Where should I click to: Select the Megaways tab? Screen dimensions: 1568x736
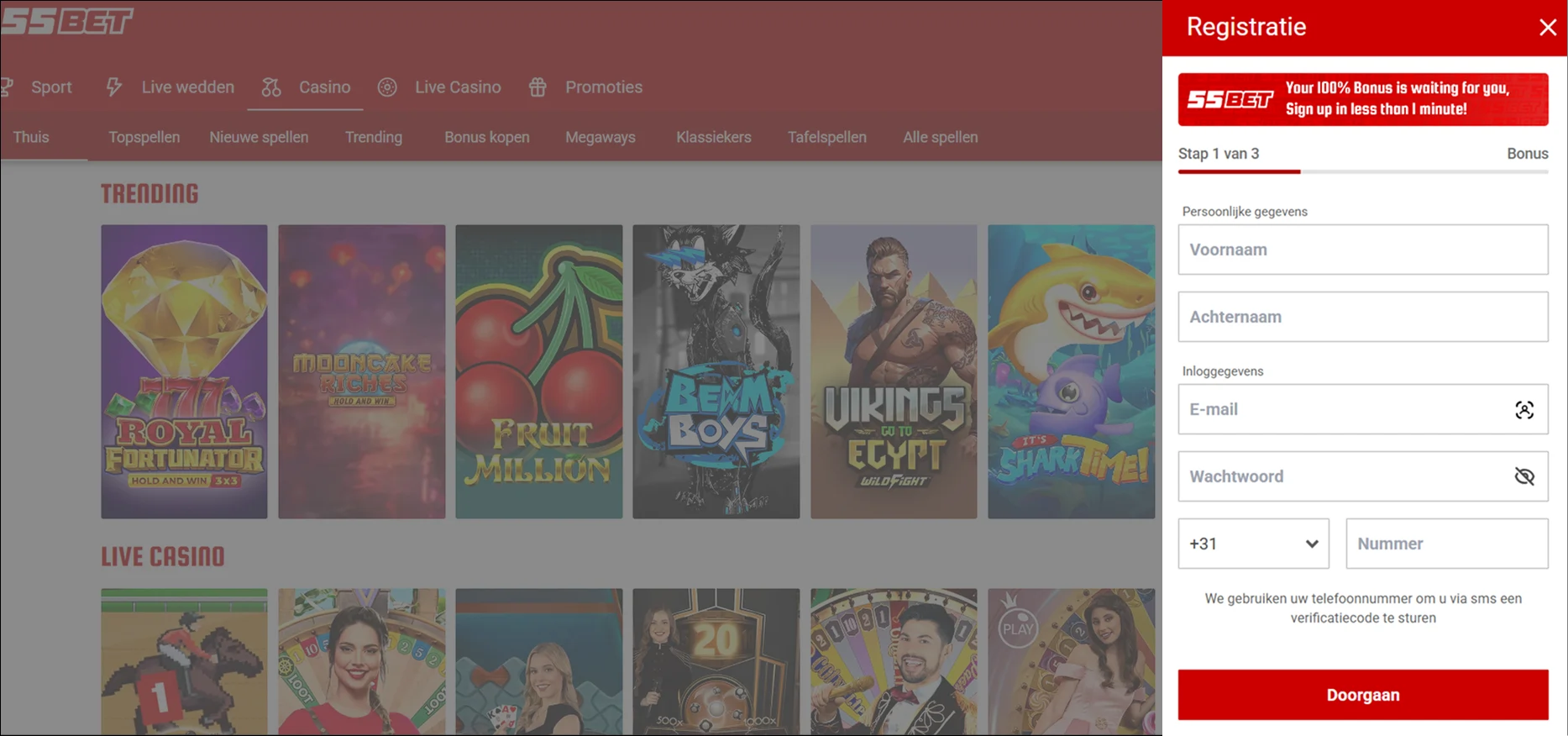(x=600, y=137)
